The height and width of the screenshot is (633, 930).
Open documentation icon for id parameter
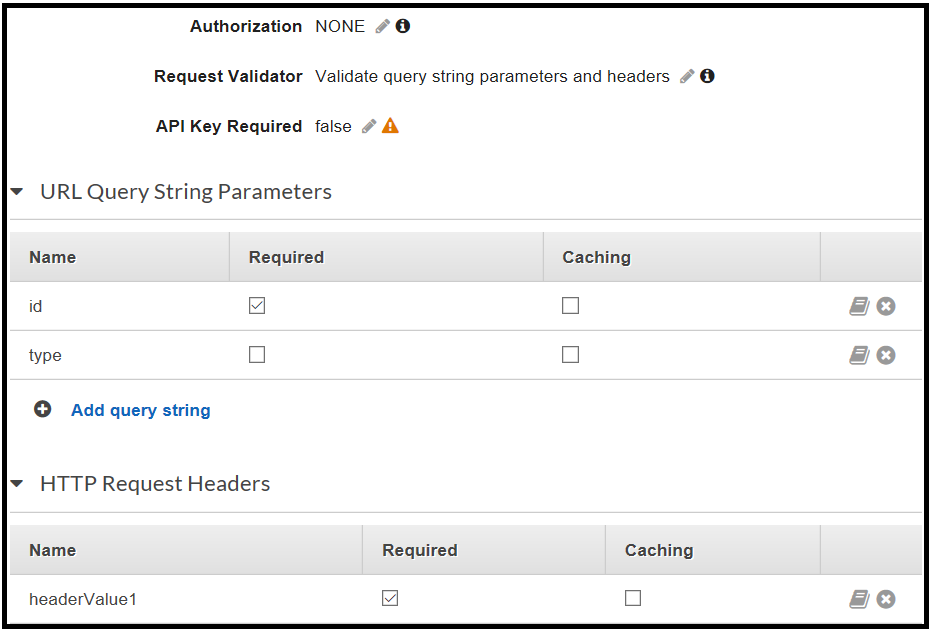pyautogui.click(x=859, y=306)
